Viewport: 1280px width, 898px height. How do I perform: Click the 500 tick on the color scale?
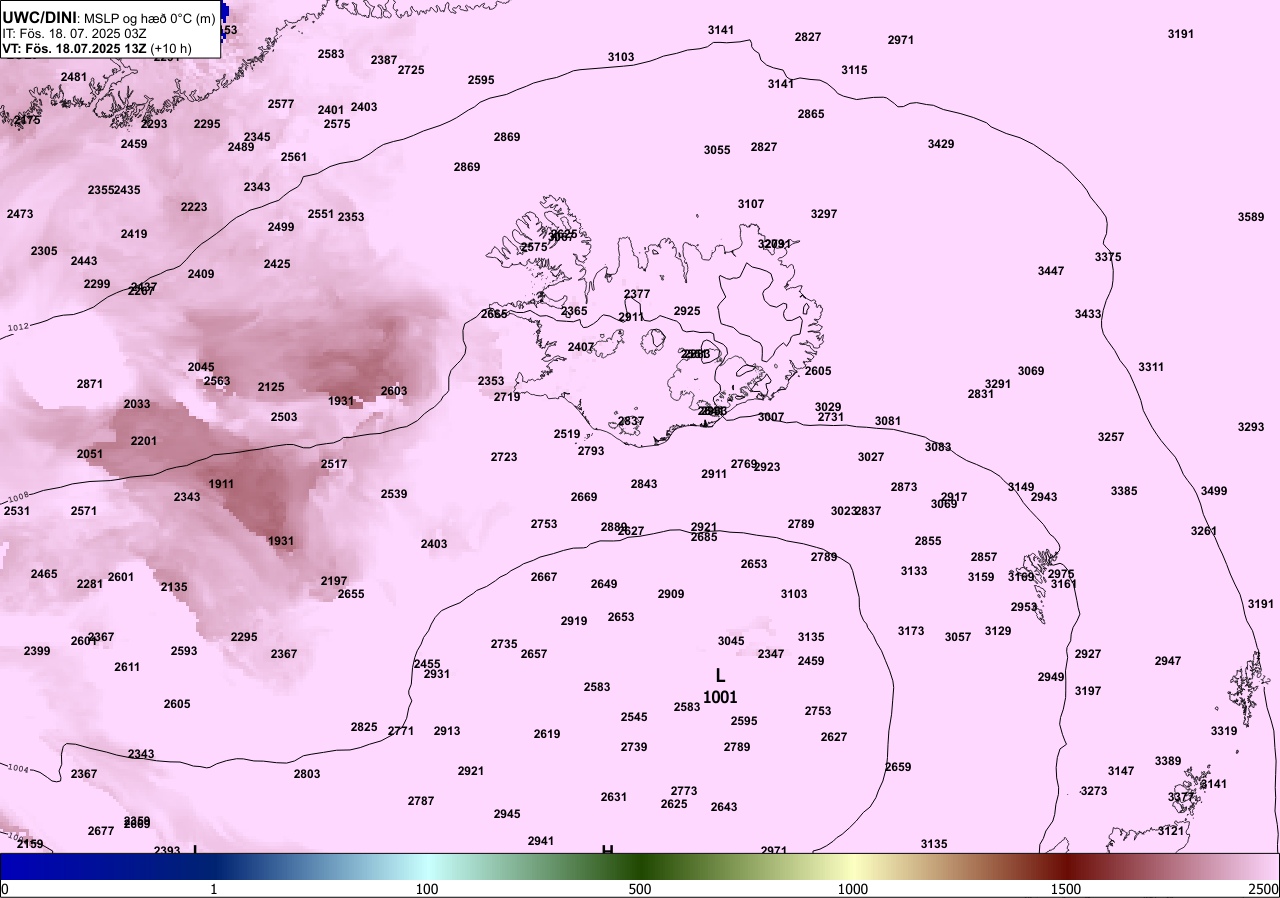pyautogui.click(x=640, y=889)
